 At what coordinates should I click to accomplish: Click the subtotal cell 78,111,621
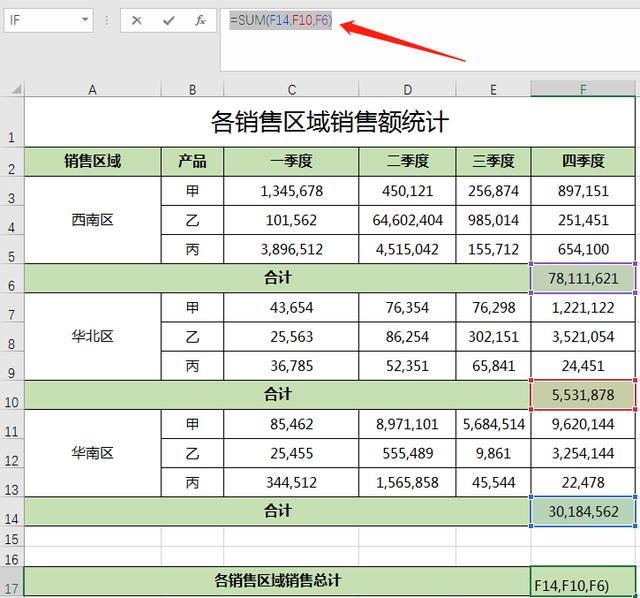pyautogui.click(x=583, y=278)
